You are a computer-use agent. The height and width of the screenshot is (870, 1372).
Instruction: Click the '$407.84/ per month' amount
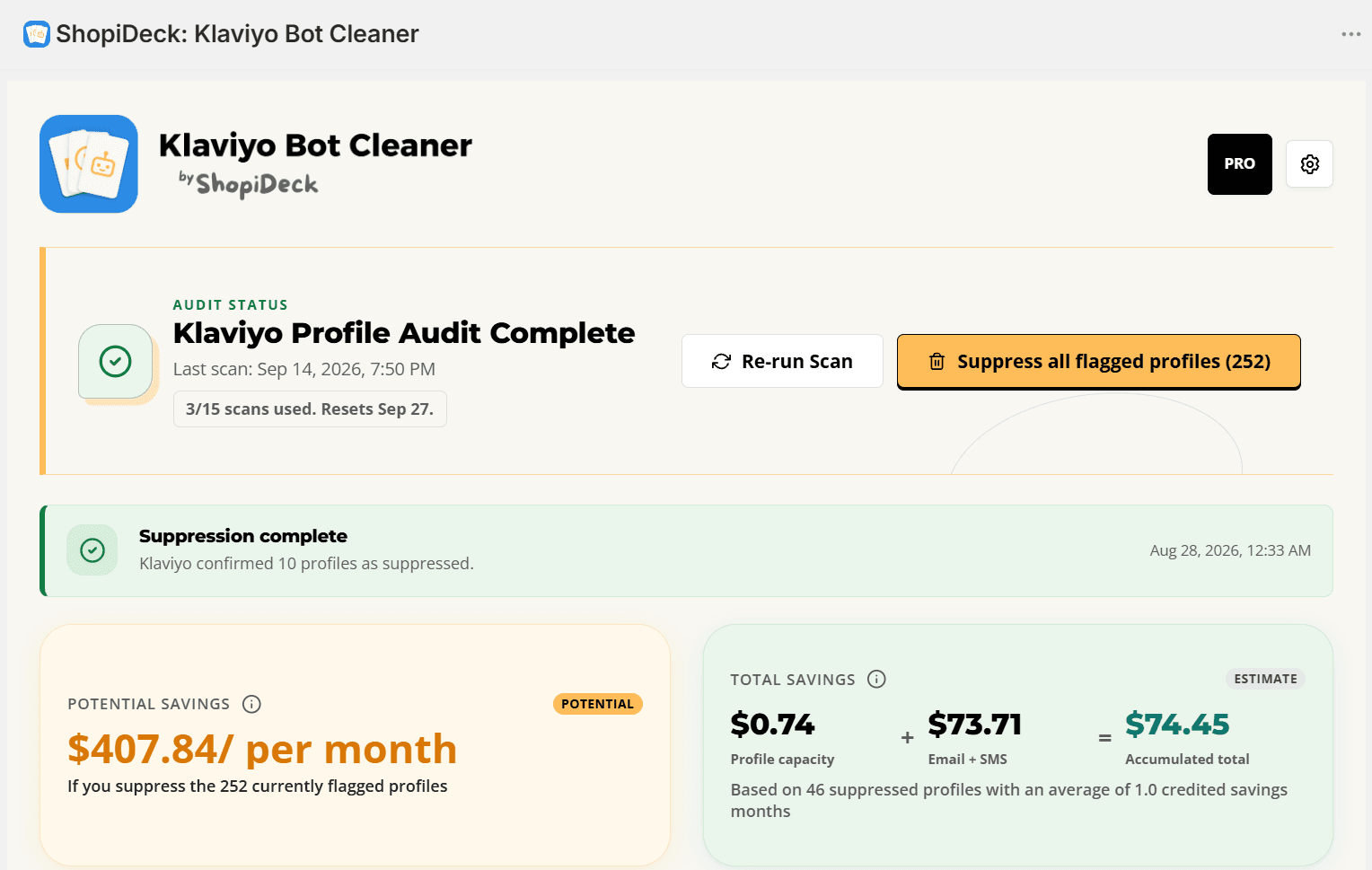(x=262, y=749)
